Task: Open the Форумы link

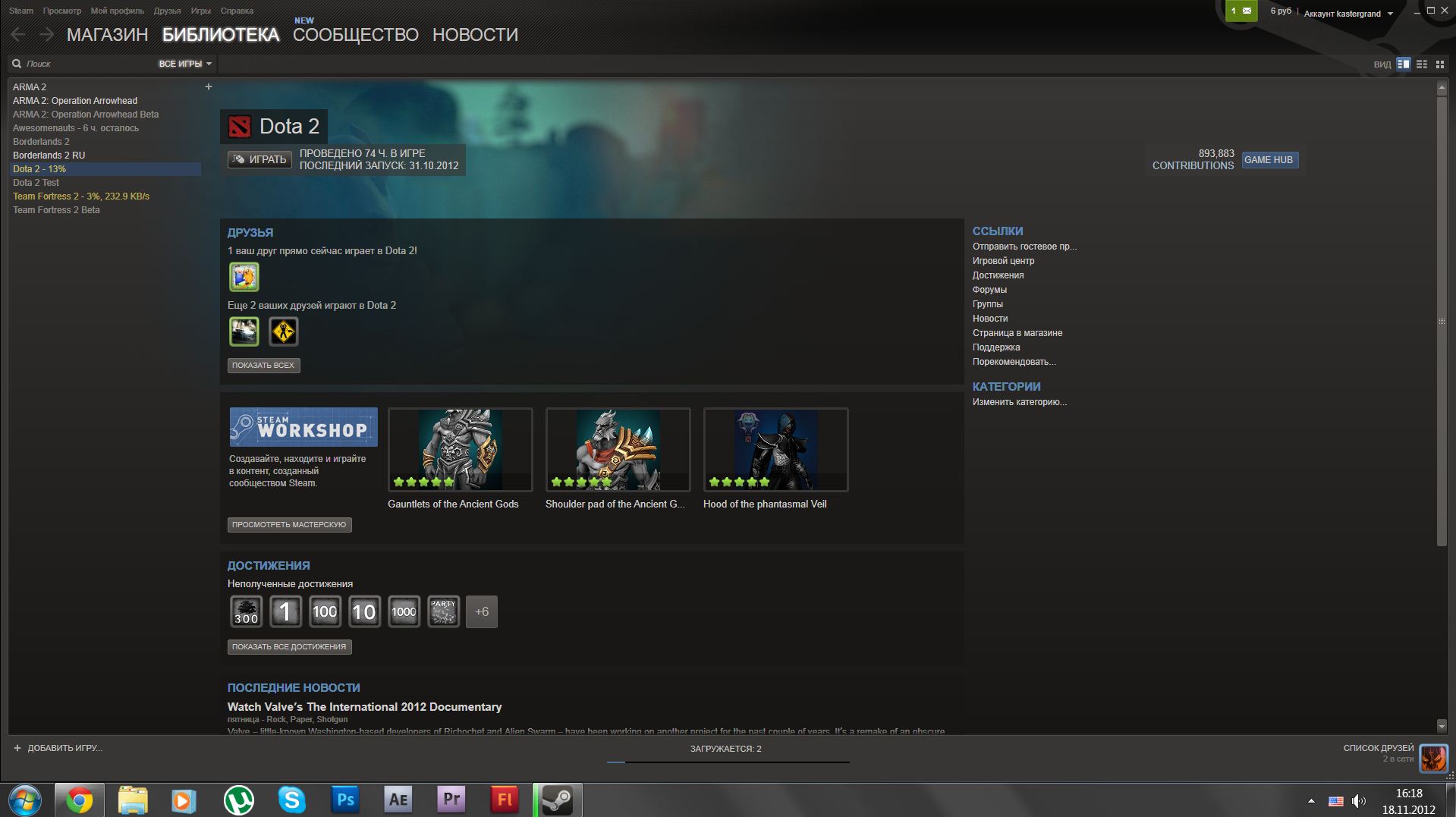Action: (x=989, y=290)
